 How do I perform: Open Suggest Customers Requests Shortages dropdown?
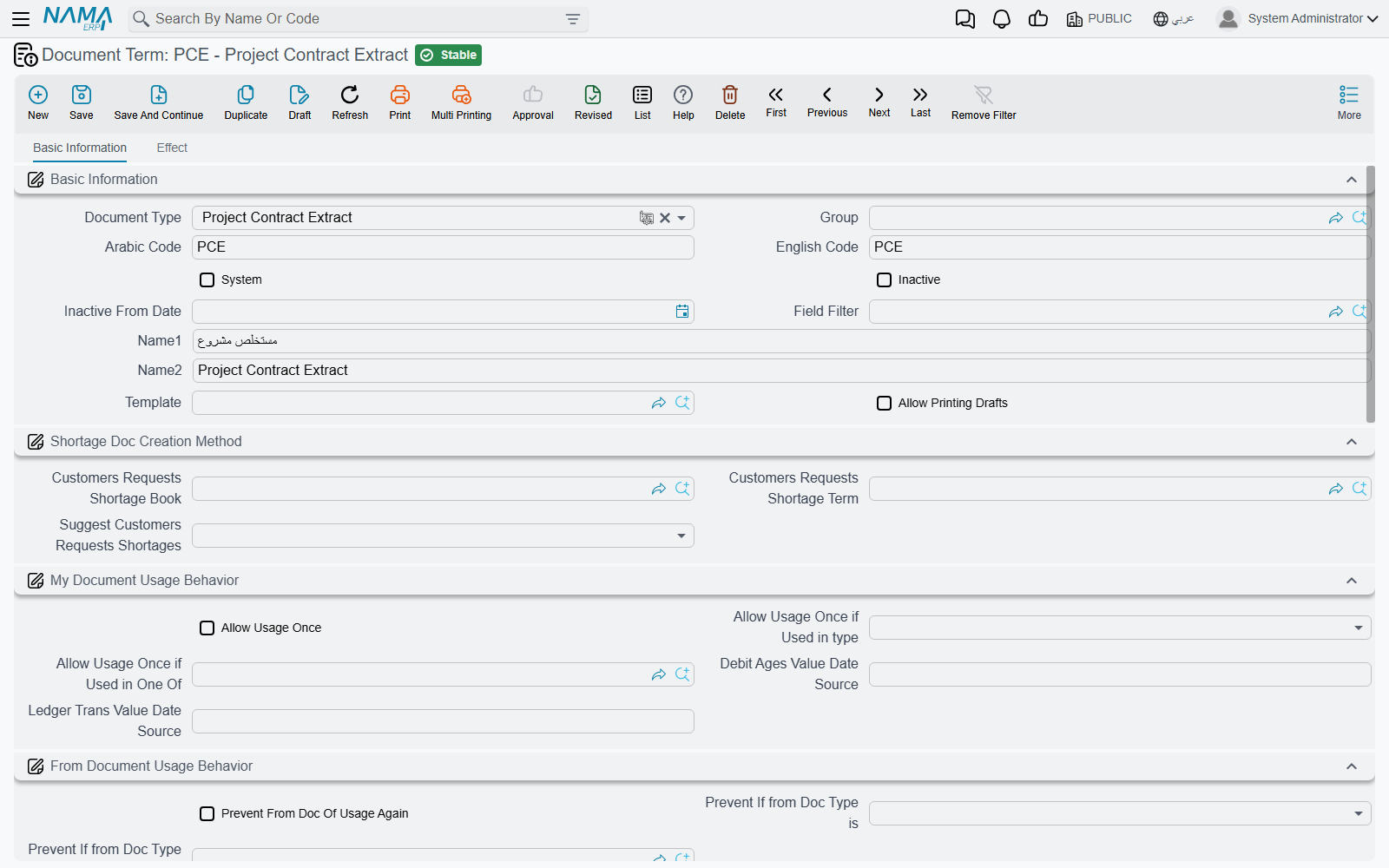click(681, 536)
